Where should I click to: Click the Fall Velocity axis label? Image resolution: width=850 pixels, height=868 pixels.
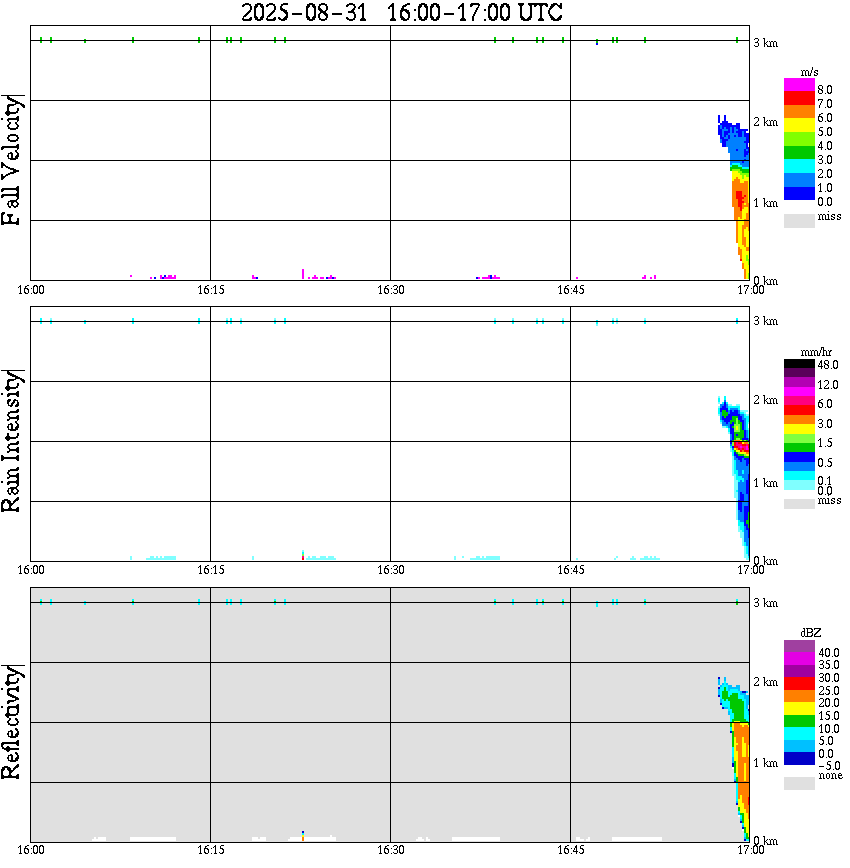pyautogui.click(x=12, y=160)
